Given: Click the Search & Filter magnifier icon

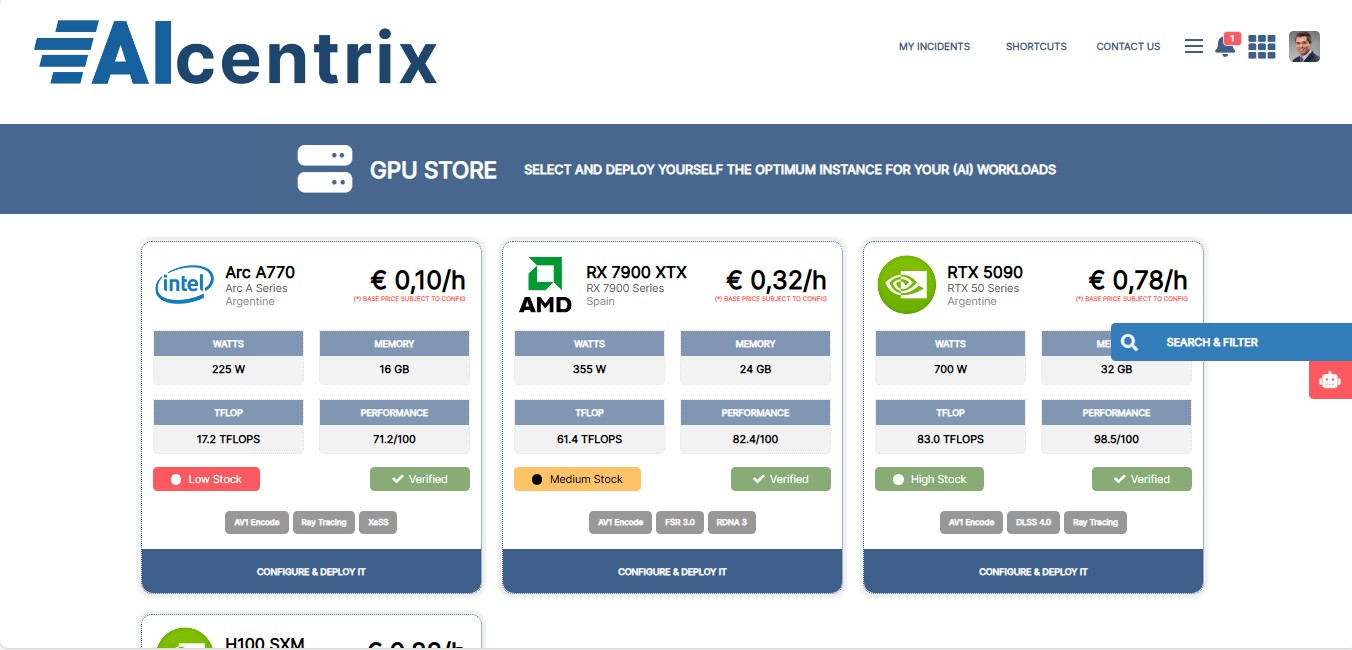Looking at the screenshot, I should coord(1130,342).
